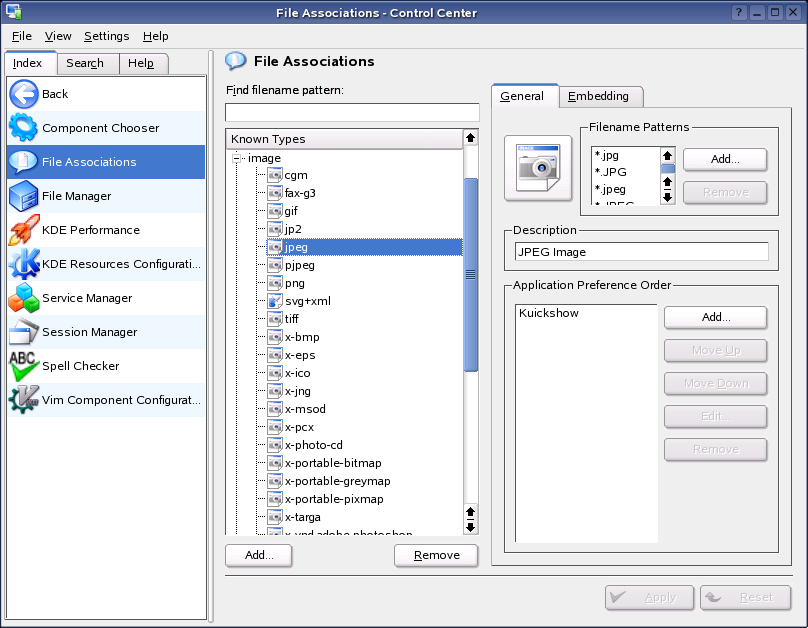Select x-portable-bitmap in Known Types
Image resolution: width=808 pixels, height=628 pixels.
(x=333, y=463)
